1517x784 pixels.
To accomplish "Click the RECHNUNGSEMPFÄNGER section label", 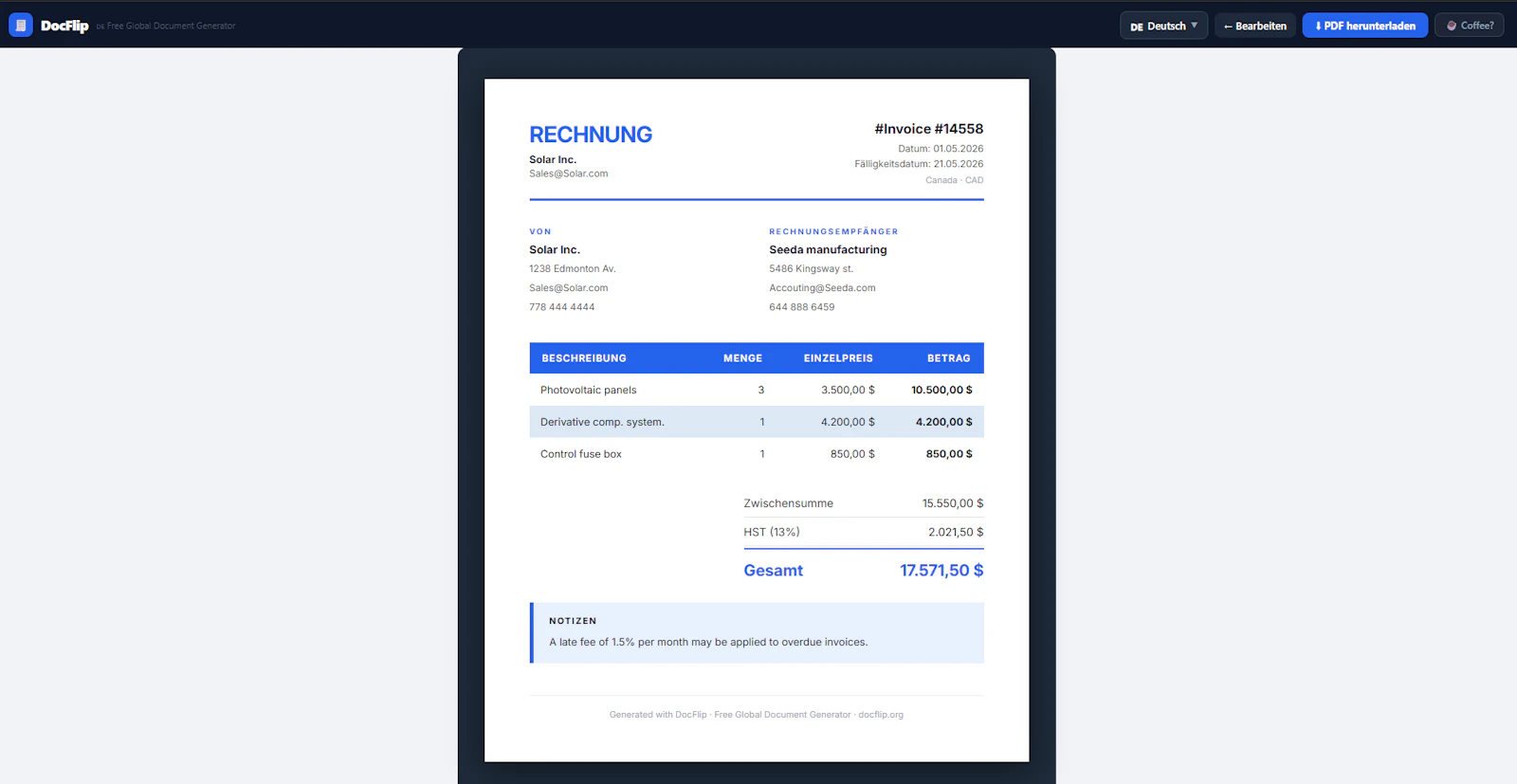I will coord(833,231).
